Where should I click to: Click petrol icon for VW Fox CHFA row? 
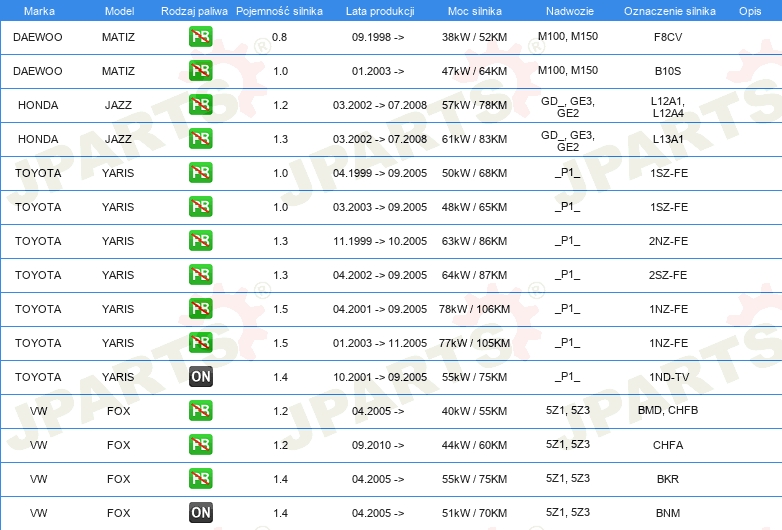(200, 445)
